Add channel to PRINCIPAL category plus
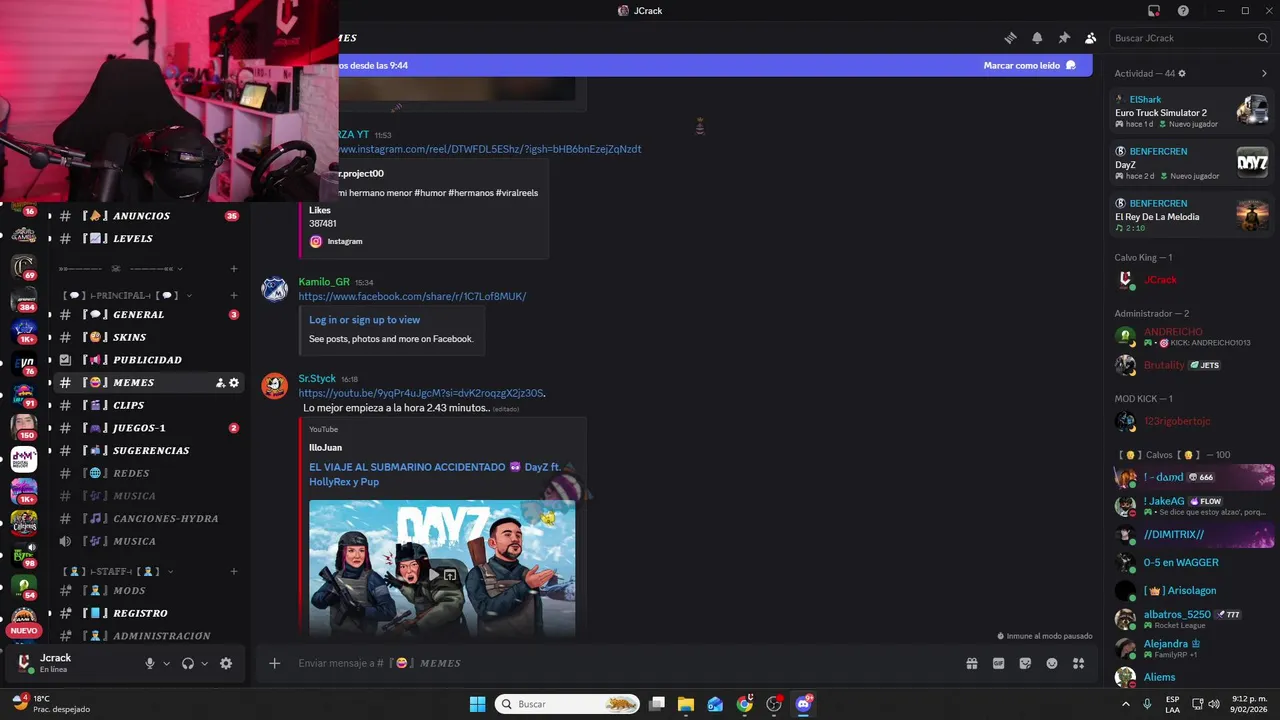The width and height of the screenshot is (1280, 720). 234,296
